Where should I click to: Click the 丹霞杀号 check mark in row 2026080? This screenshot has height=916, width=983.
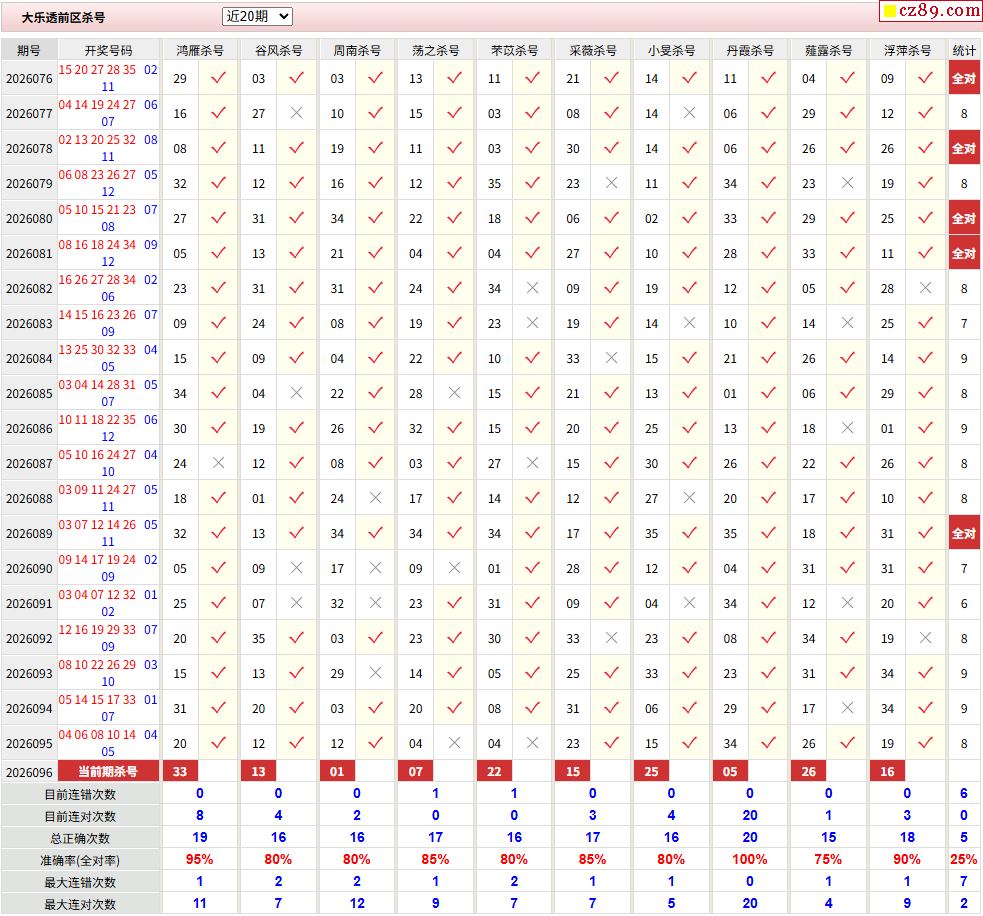(x=768, y=218)
